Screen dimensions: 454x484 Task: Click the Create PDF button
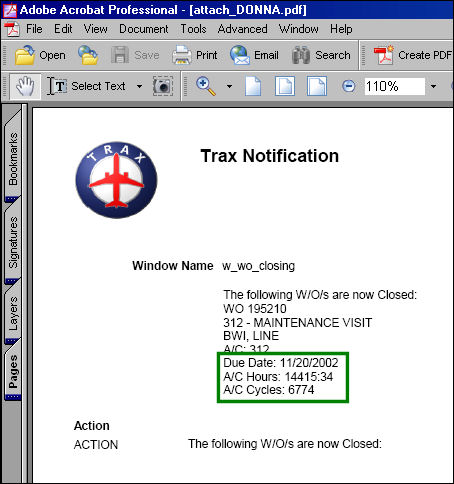pos(412,55)
